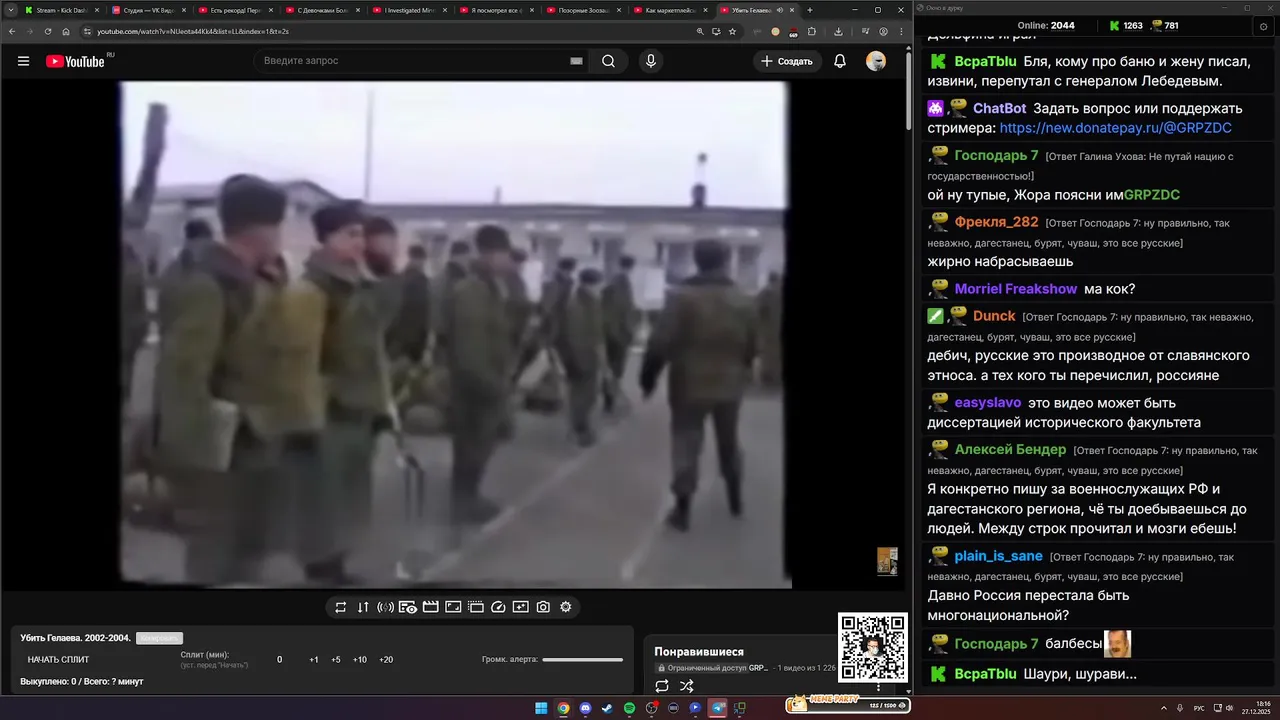
Task: Add +10 minutes to split
Action: click(x=360, y=660)
